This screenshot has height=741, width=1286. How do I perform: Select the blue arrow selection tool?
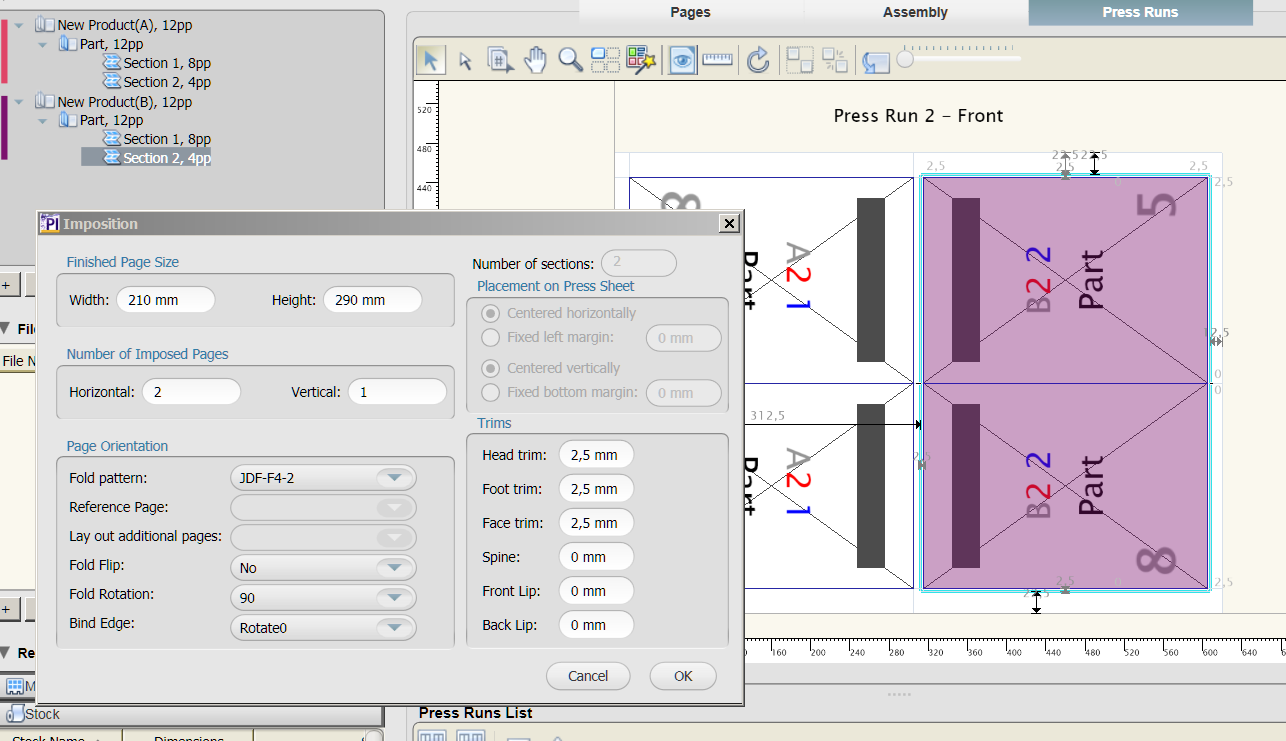coord(430,60)
